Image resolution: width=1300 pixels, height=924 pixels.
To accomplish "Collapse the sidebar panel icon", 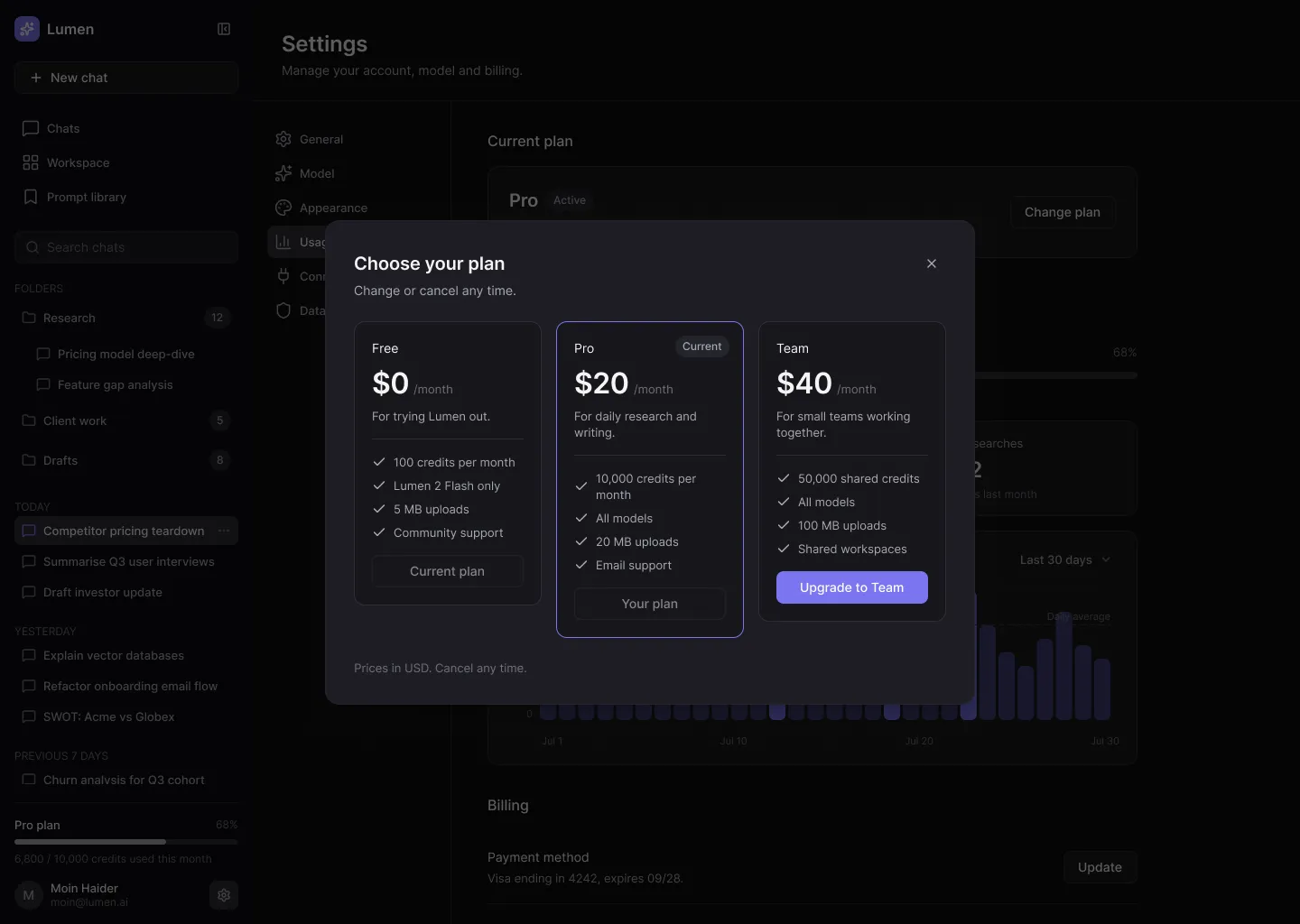I will [x=224, y=29].
